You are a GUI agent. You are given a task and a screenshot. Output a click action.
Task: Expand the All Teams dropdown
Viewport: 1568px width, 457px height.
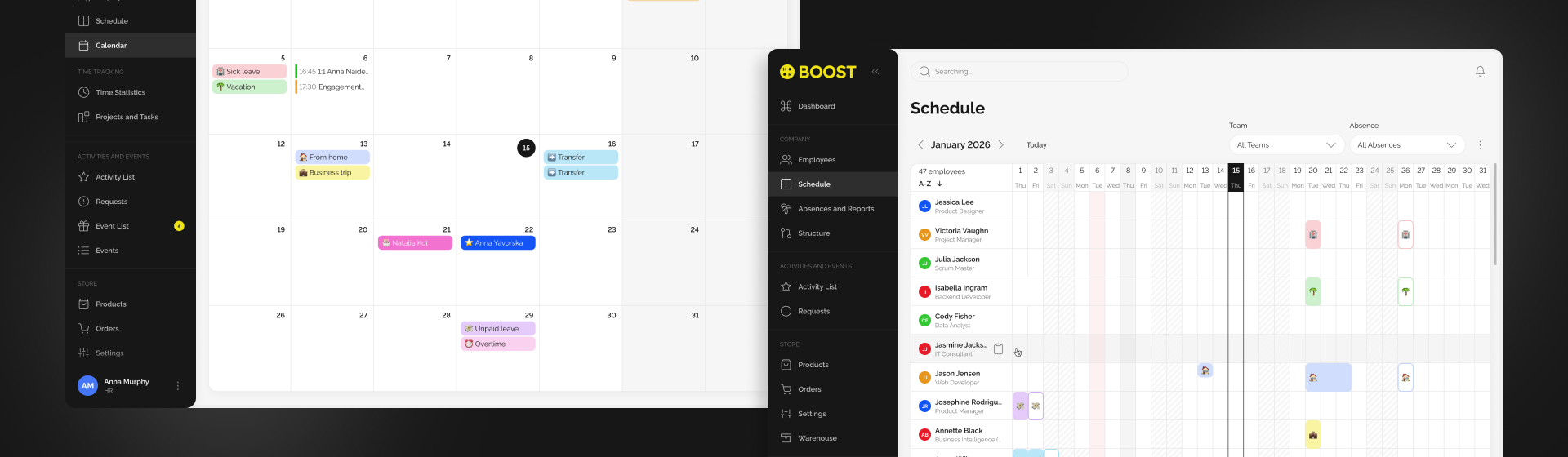1286,145
